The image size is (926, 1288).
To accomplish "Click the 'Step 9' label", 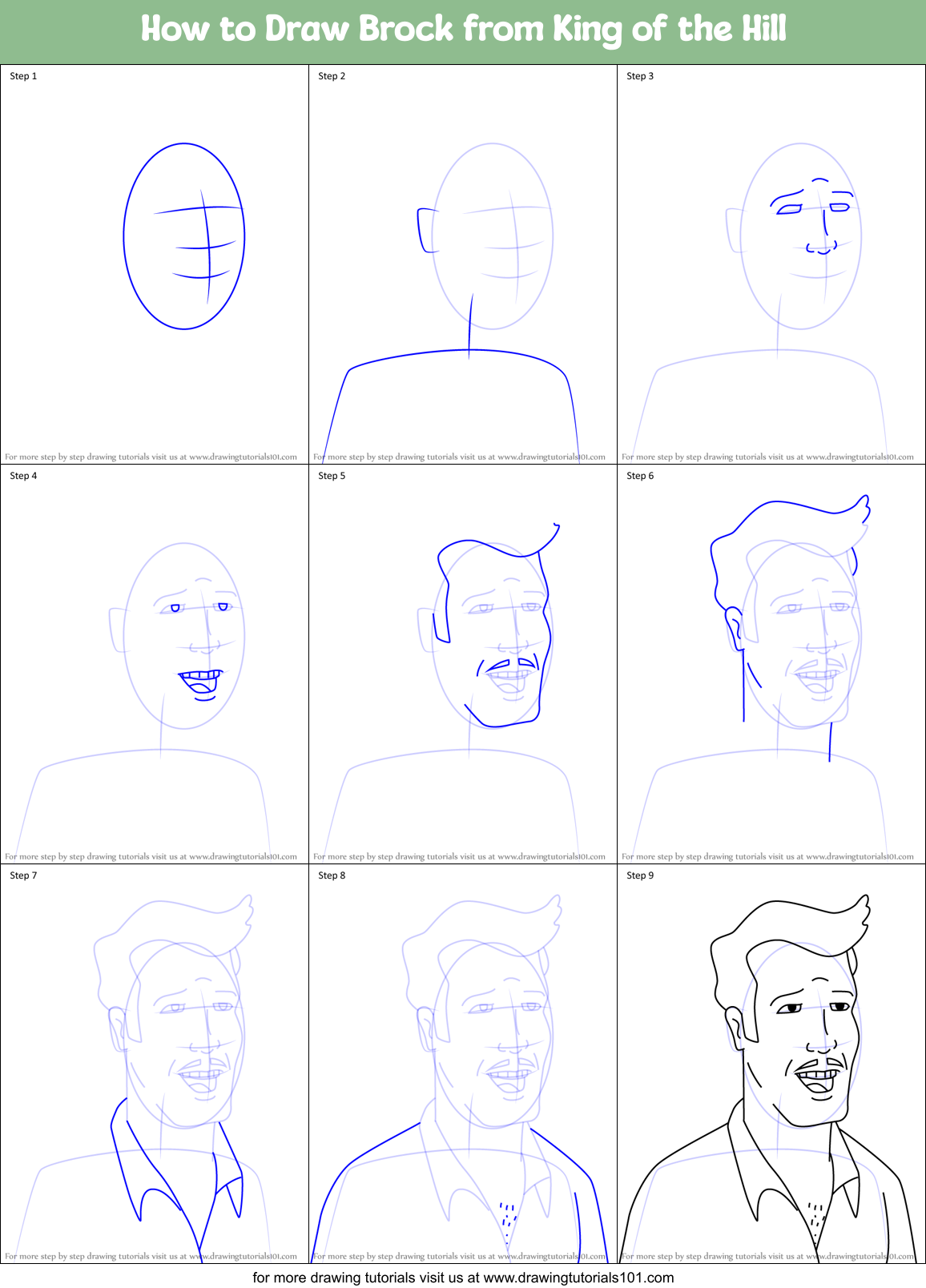I will click(640, 875).
